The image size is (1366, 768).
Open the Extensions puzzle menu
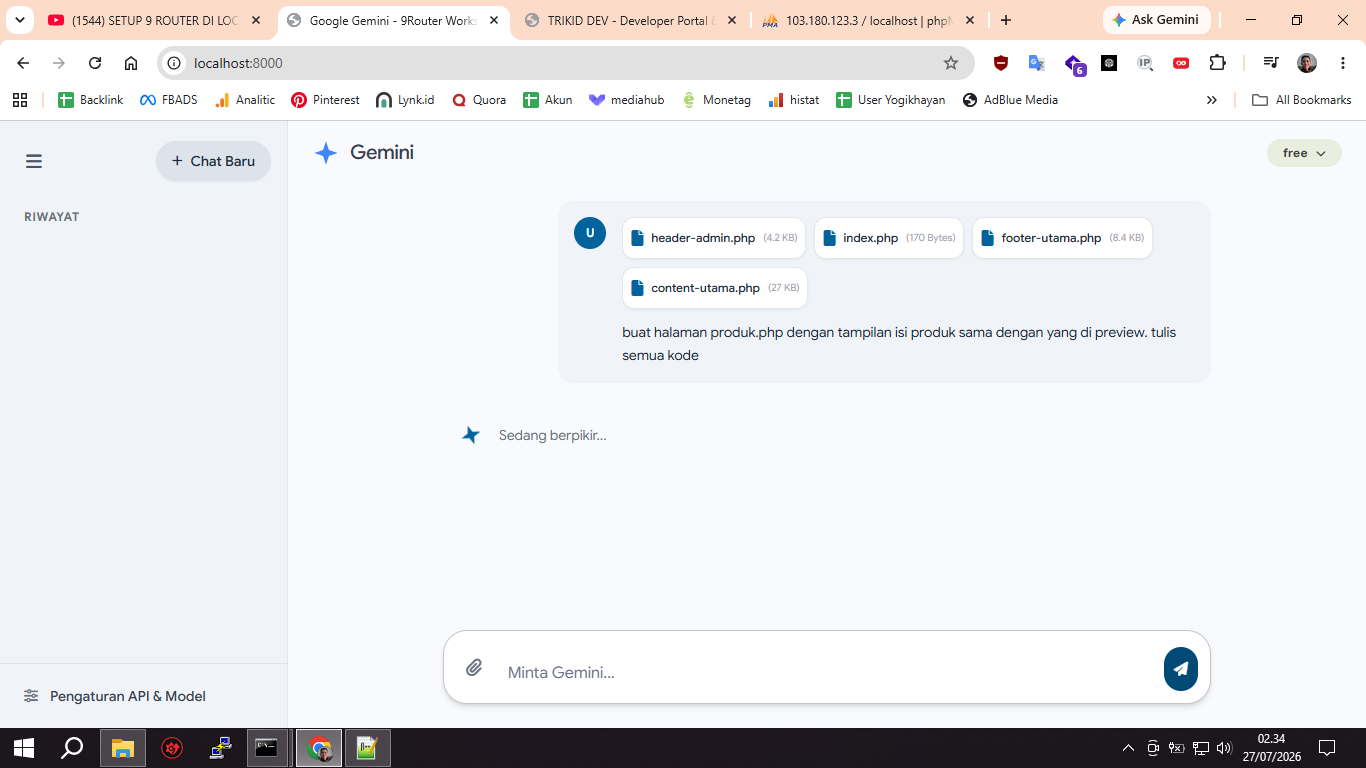1217,63
